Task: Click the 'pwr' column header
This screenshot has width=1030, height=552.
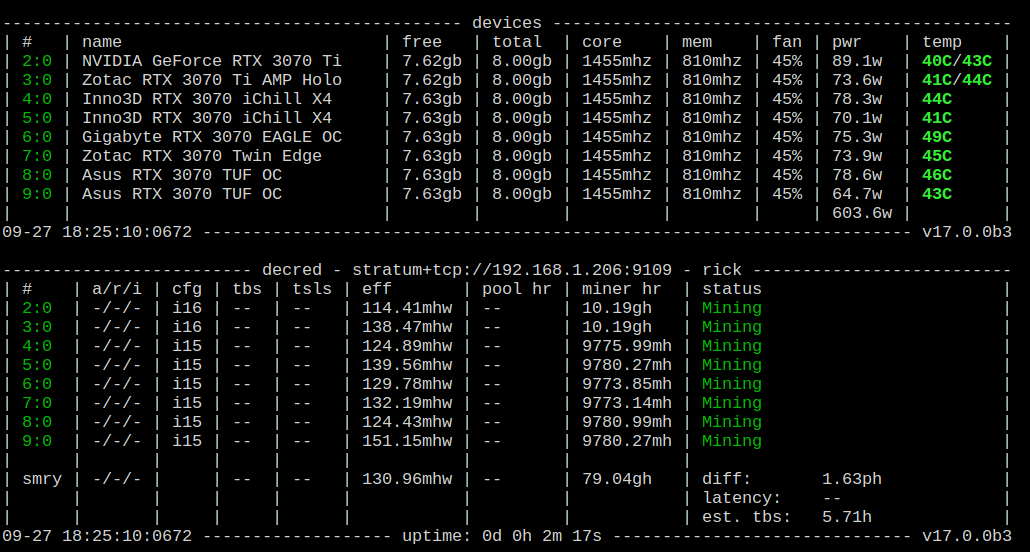Action: click(x=847, y=42)
